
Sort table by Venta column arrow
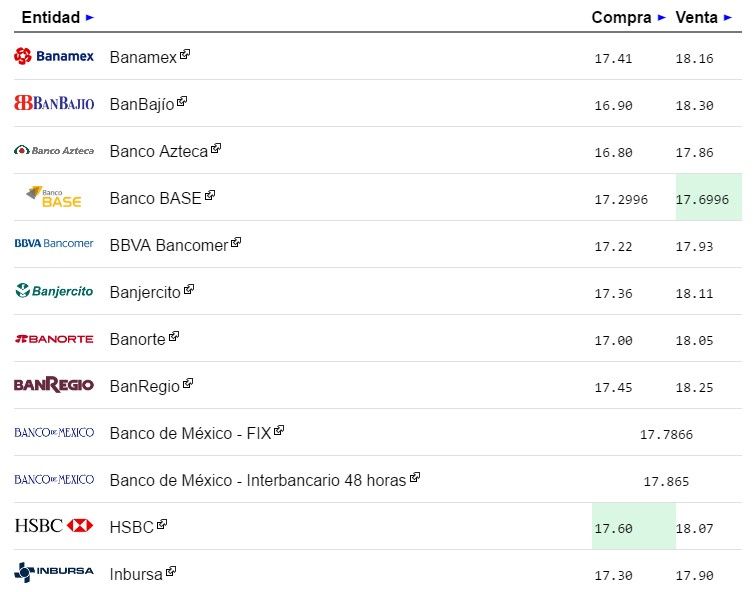click(x=727, y=18)
